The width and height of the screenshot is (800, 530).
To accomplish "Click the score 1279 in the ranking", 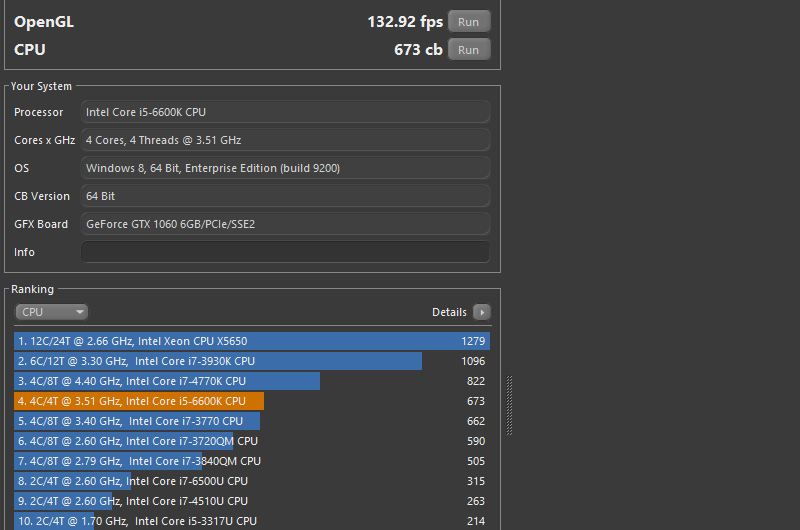I will coord(473,341).
